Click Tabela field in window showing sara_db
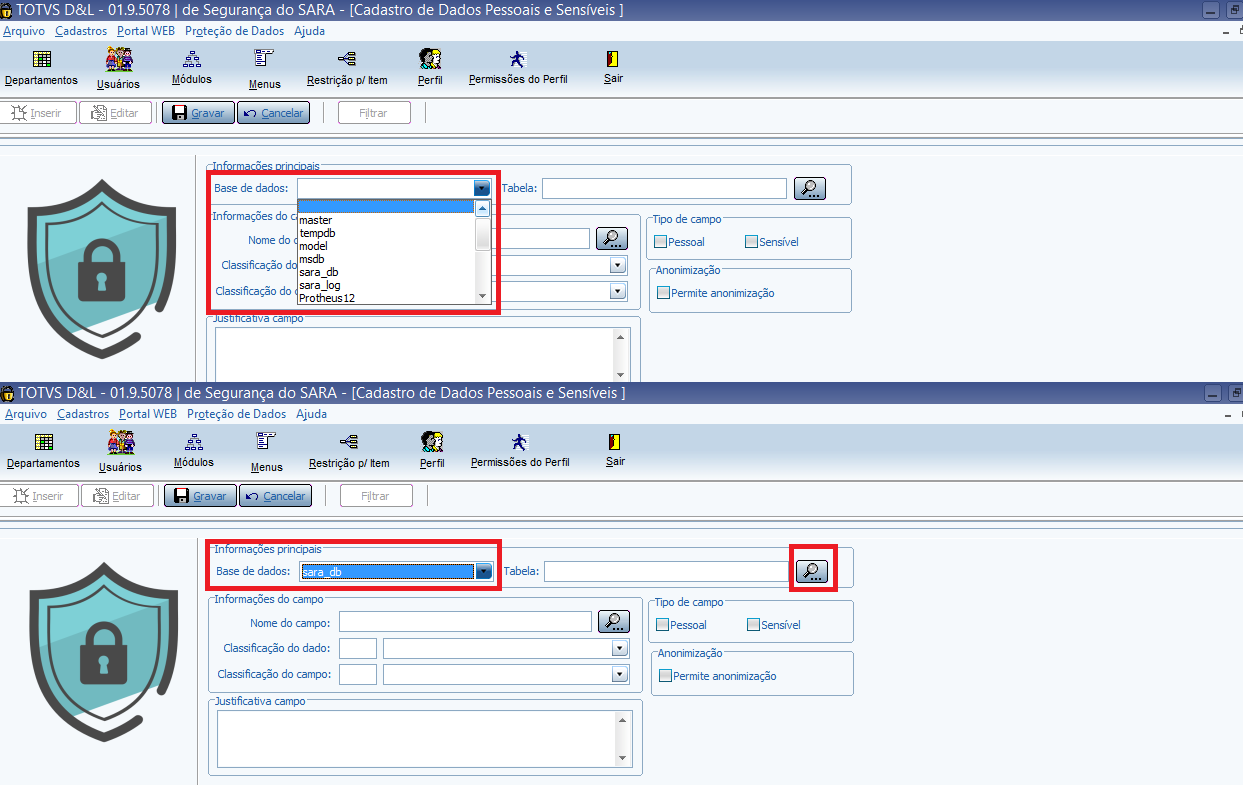The height and width of the screenshot is (785, 1243). 667,571
